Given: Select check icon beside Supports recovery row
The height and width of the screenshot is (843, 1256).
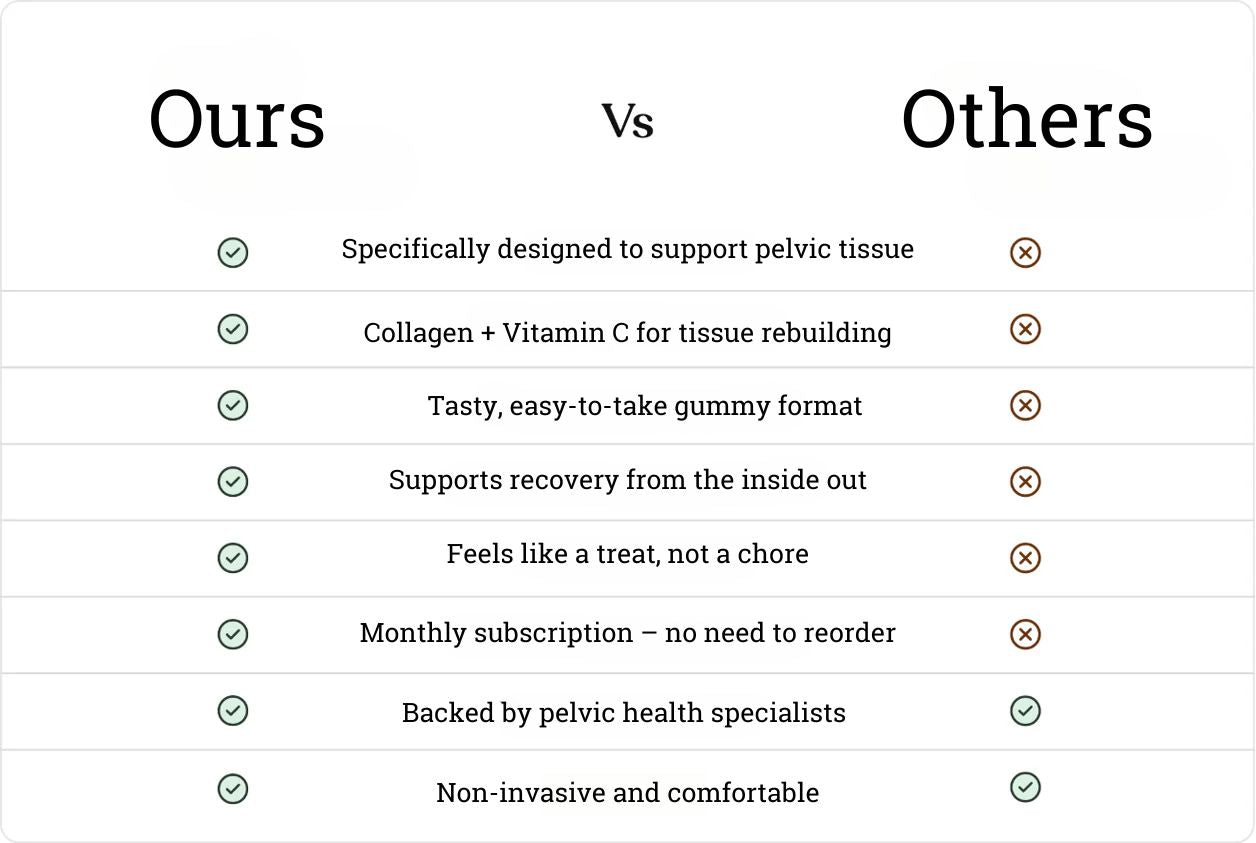Looking at the screenshot, I should click(233, 482).
